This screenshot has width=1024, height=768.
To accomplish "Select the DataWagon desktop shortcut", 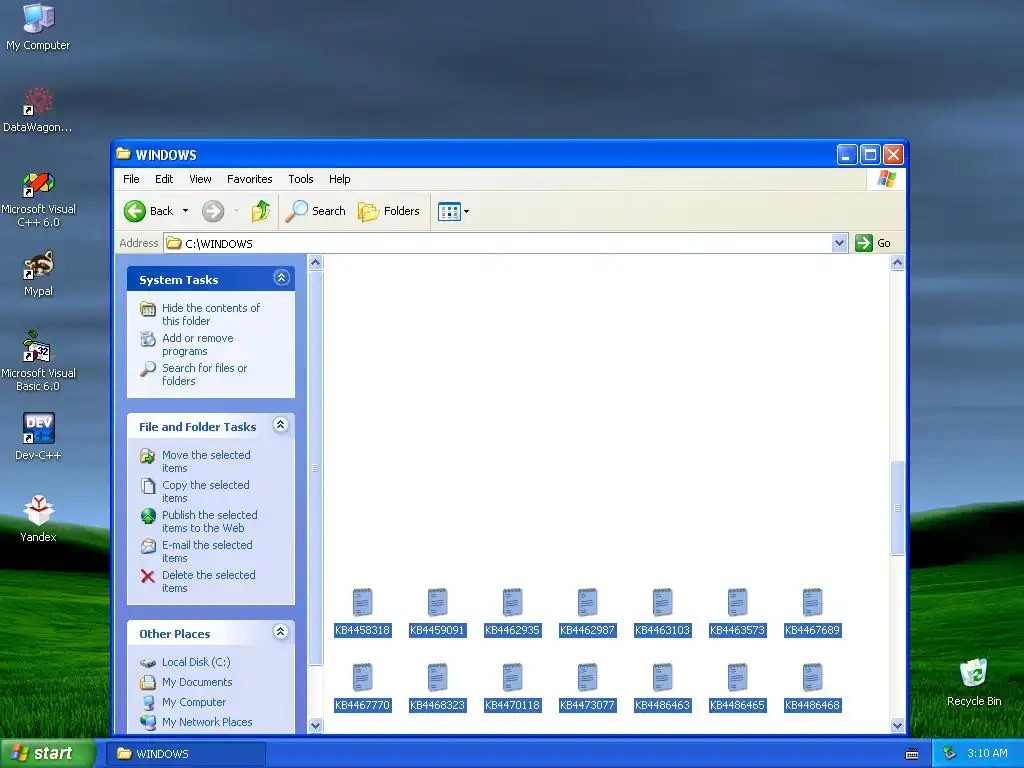I will 38,109.
